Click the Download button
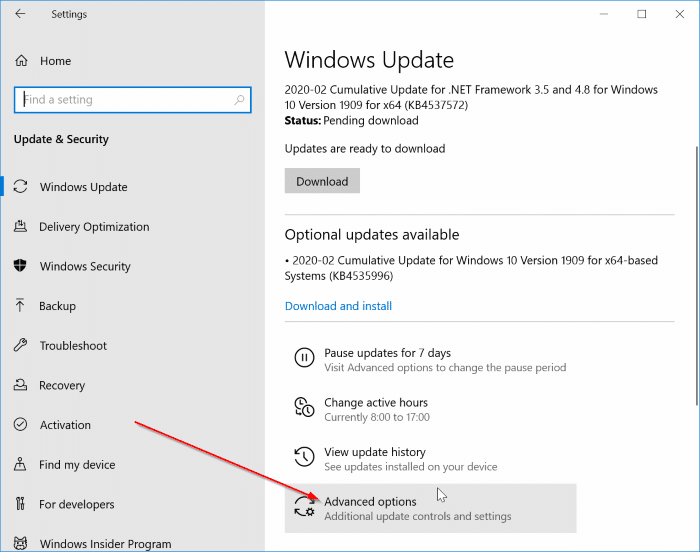Screen dimensions: 700x552 coord(322,181)
